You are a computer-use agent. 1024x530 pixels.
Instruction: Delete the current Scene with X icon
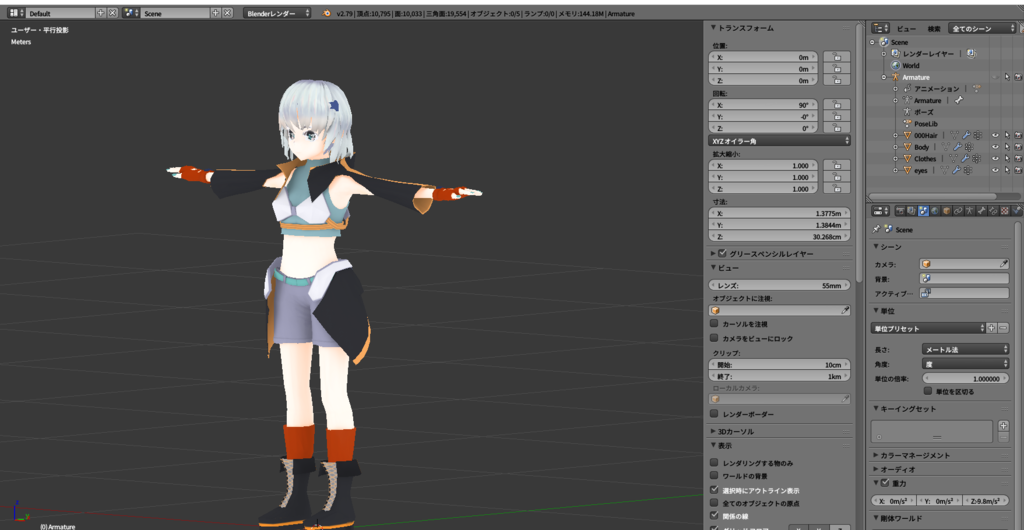pos(227,13)
